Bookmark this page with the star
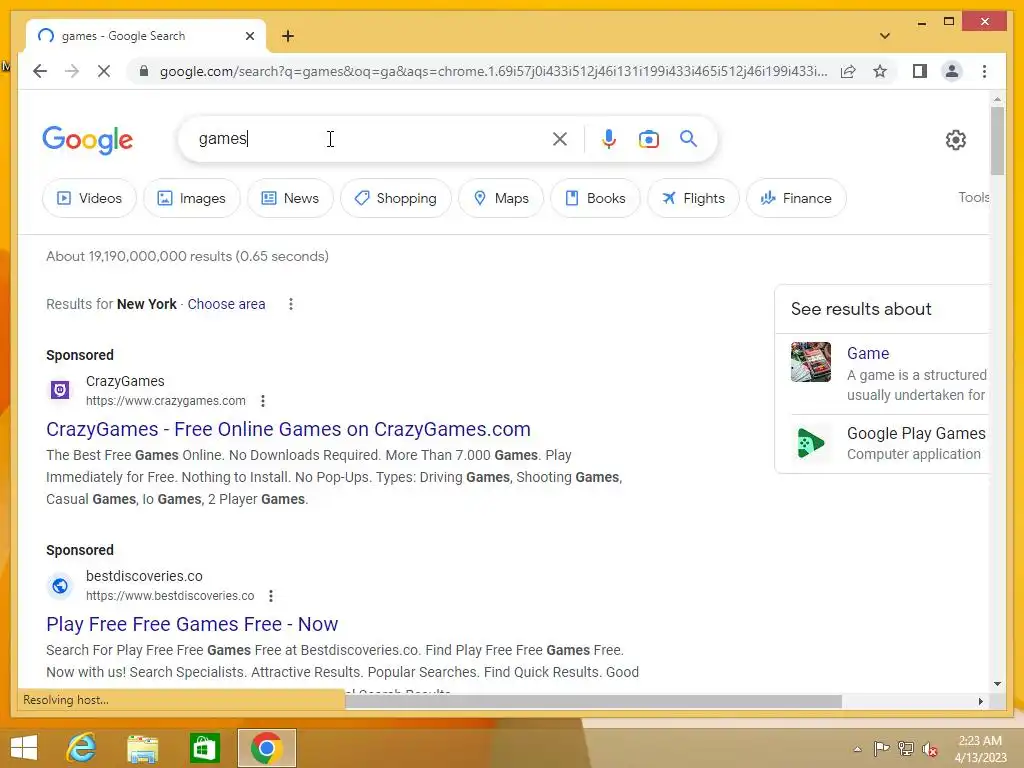 [x=880, y=71]
